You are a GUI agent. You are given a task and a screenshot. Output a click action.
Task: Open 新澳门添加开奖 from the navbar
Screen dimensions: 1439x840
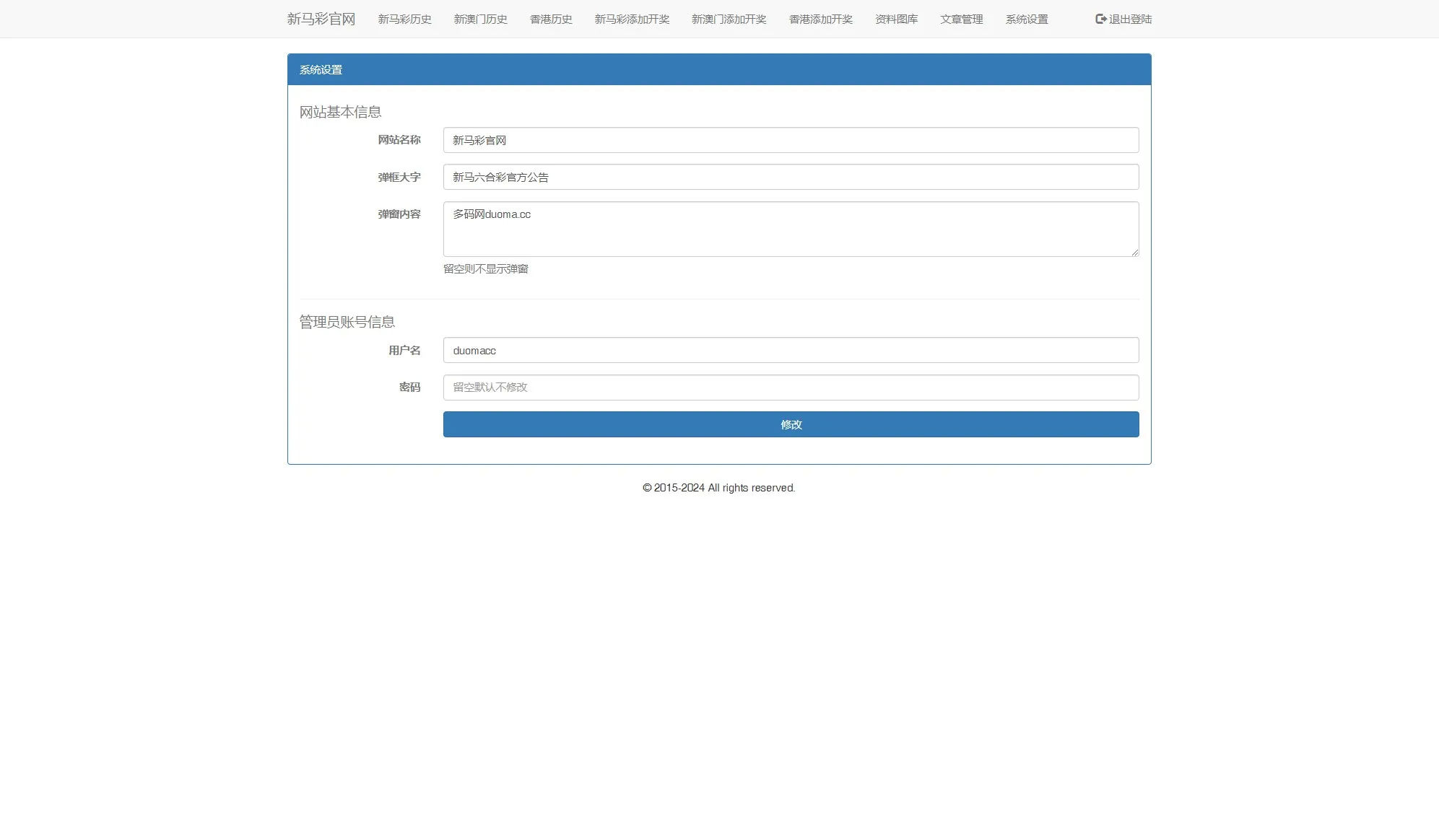(729, 19)
